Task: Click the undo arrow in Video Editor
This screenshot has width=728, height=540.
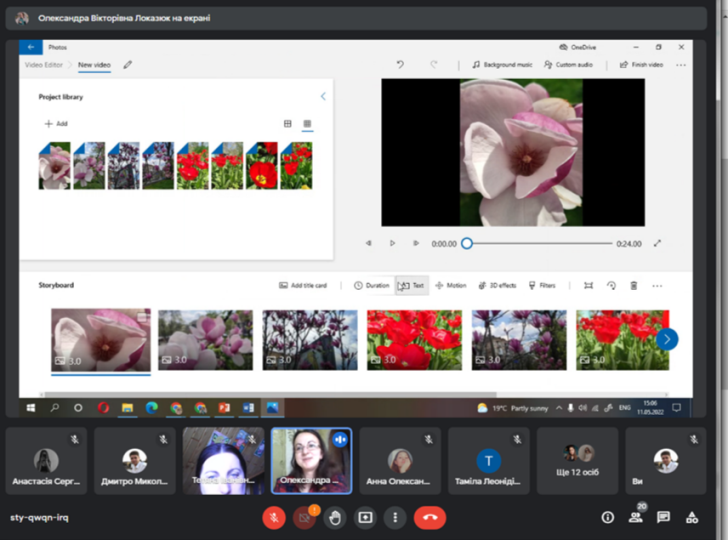Action: 400,65
